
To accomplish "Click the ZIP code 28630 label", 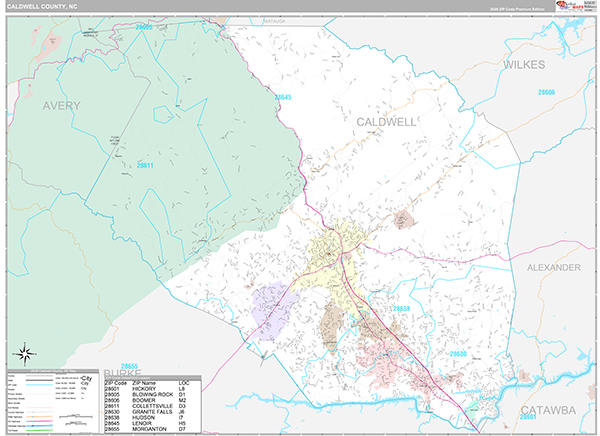I will [x=458, y=354].
